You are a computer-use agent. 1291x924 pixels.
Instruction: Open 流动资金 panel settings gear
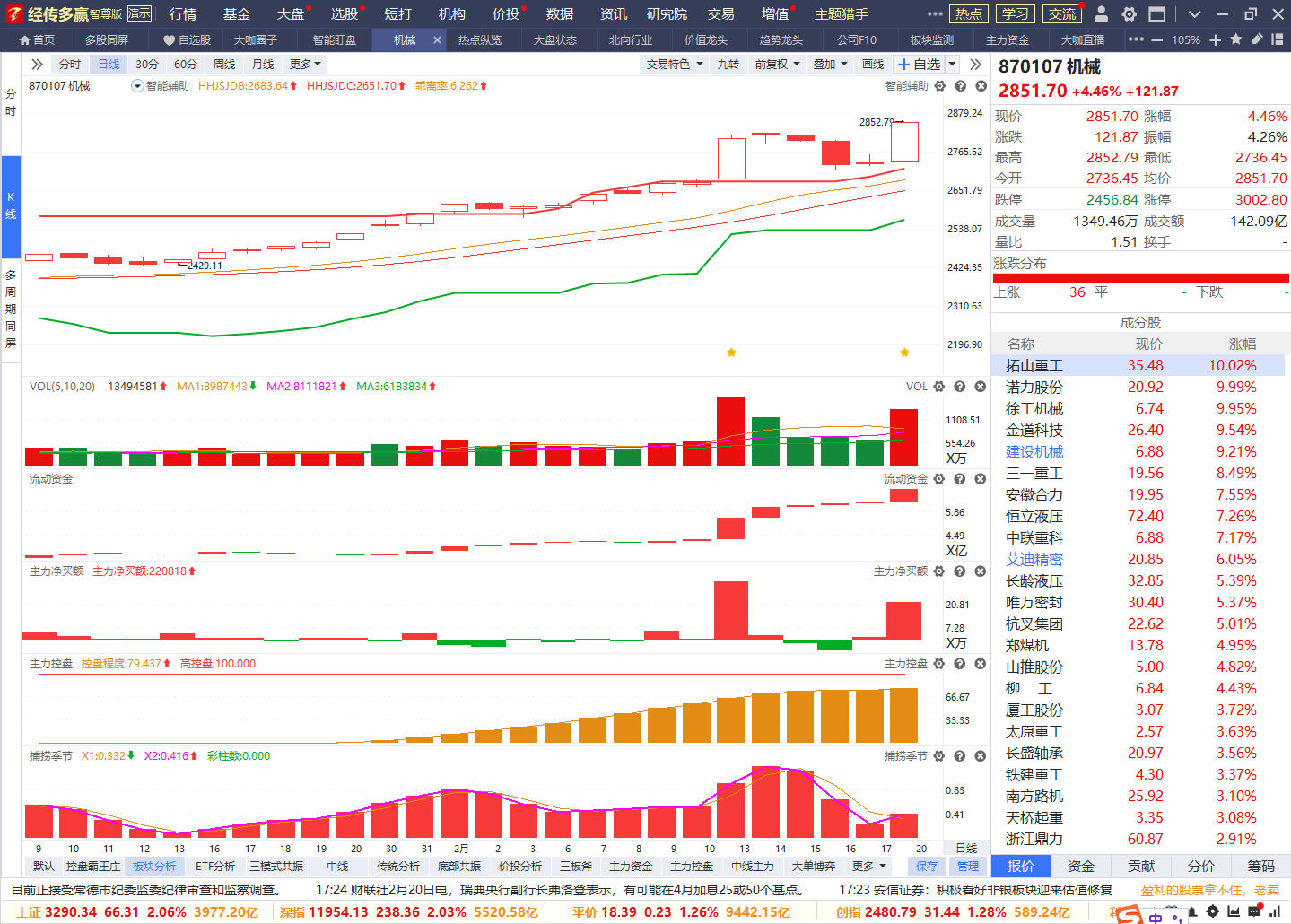[939, 479]
